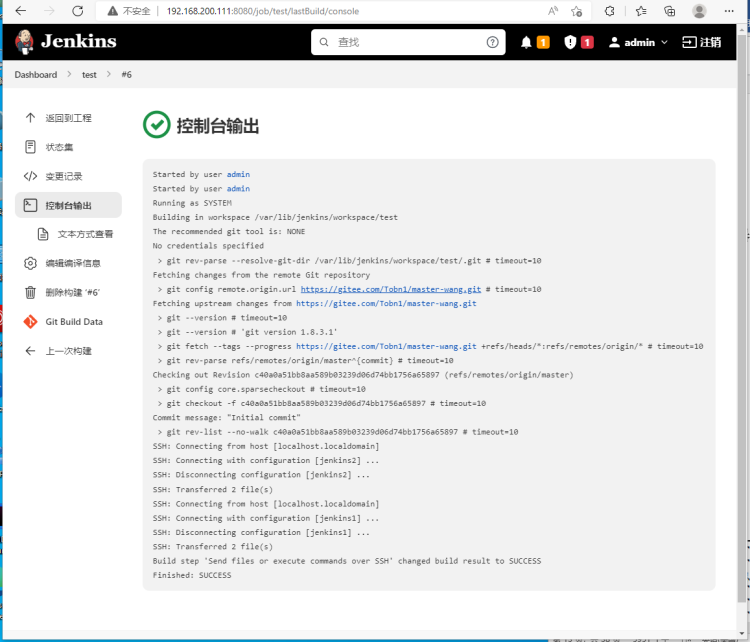Click the search help question mark icon
The height and width of the screenshot is (642, 750).
coord(492,42)
